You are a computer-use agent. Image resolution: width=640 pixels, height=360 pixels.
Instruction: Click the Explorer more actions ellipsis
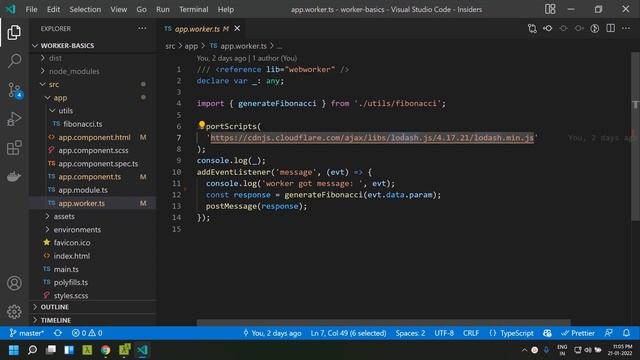click(x=142, y=29)
